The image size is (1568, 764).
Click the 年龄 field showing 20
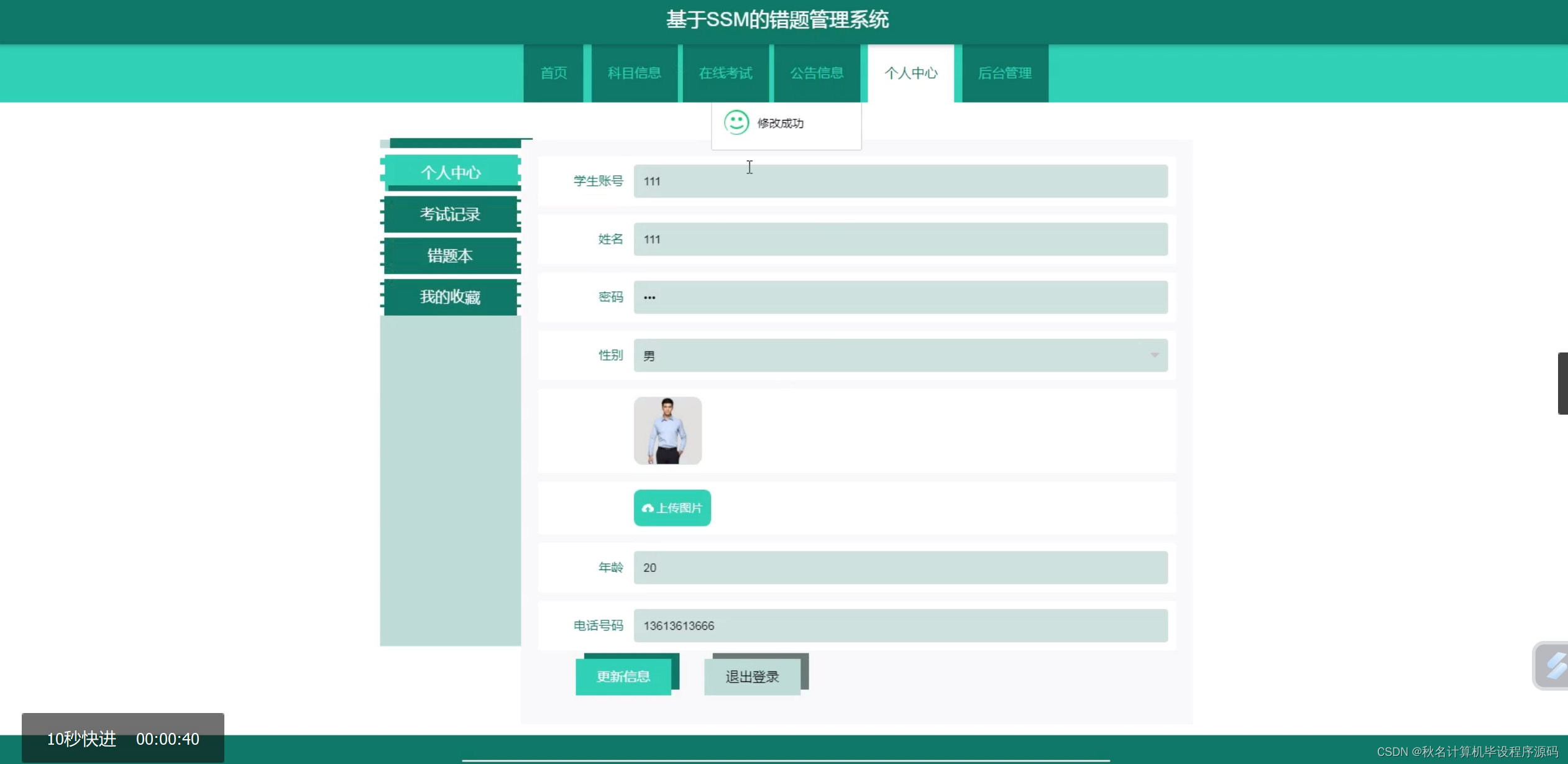coord(900,568)
